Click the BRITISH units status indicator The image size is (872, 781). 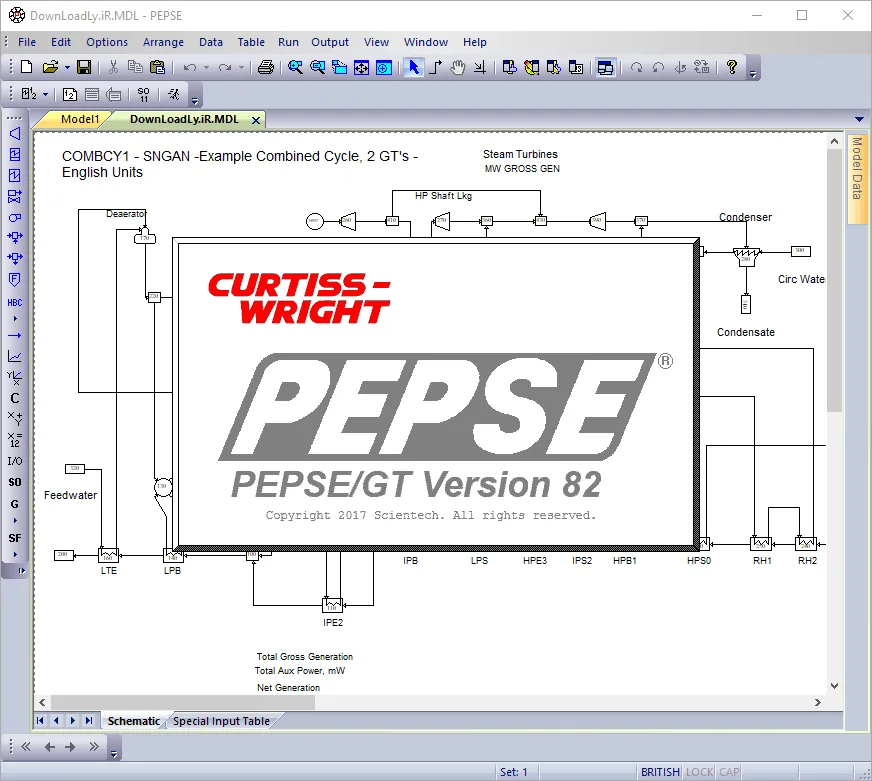(660, 772)
